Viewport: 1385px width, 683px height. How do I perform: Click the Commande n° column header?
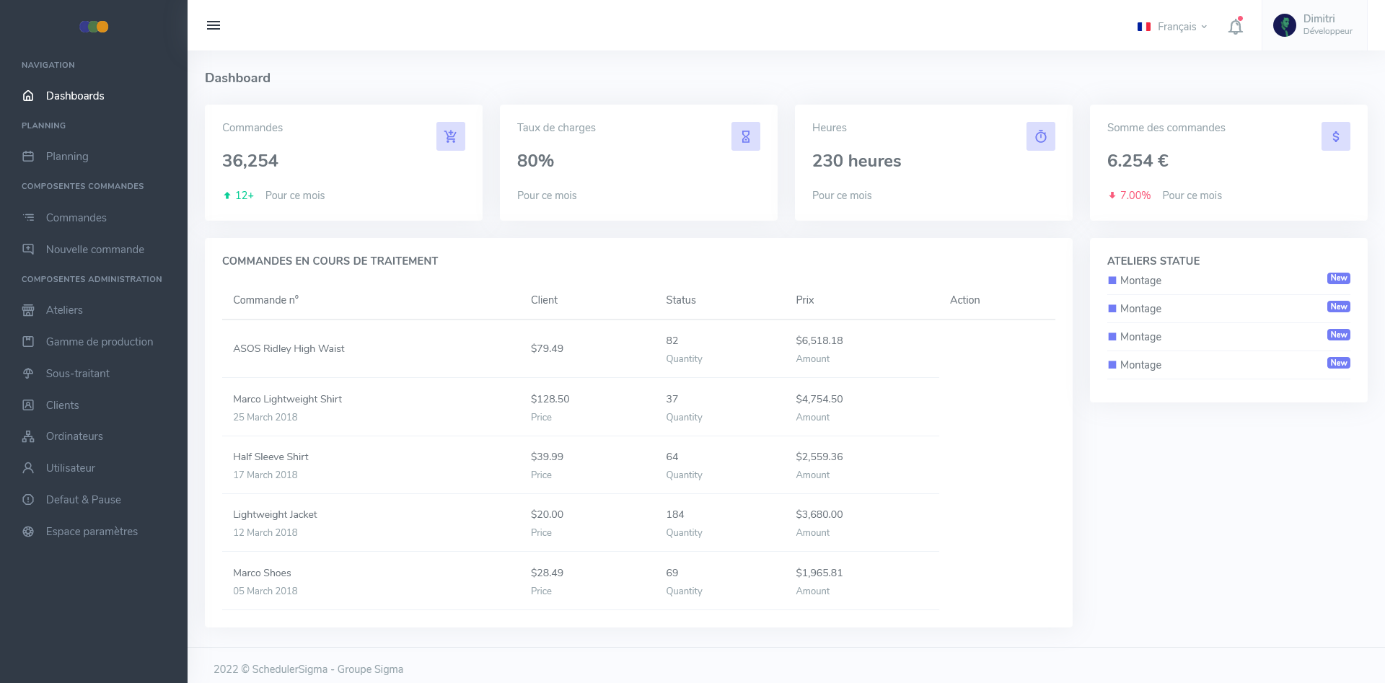pyautogui.click(x=266, y=300)
